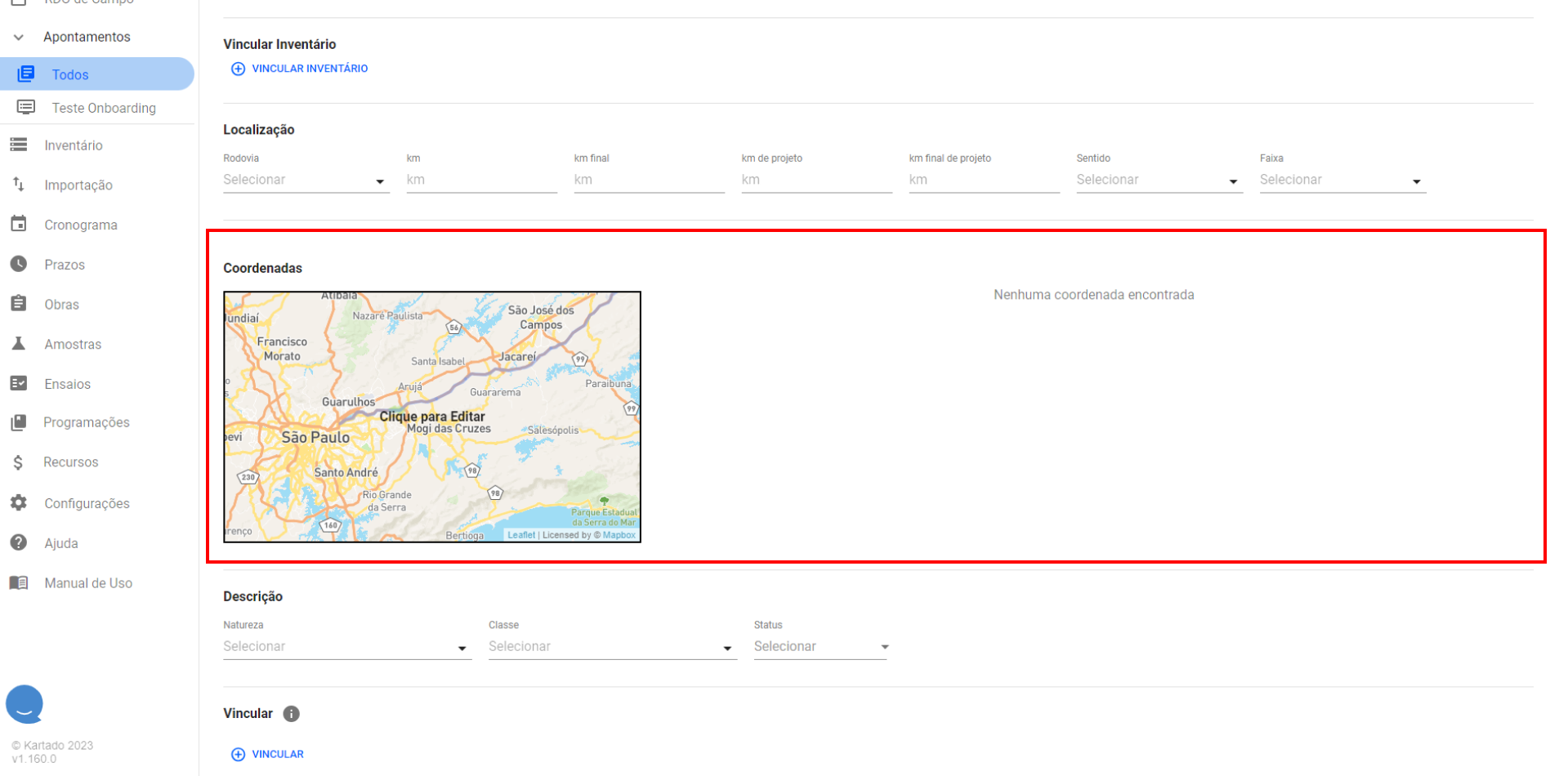Expand the Natureza dropdown
The height and width of the screenshot is (776, 1568).
[x=346, y=647]
